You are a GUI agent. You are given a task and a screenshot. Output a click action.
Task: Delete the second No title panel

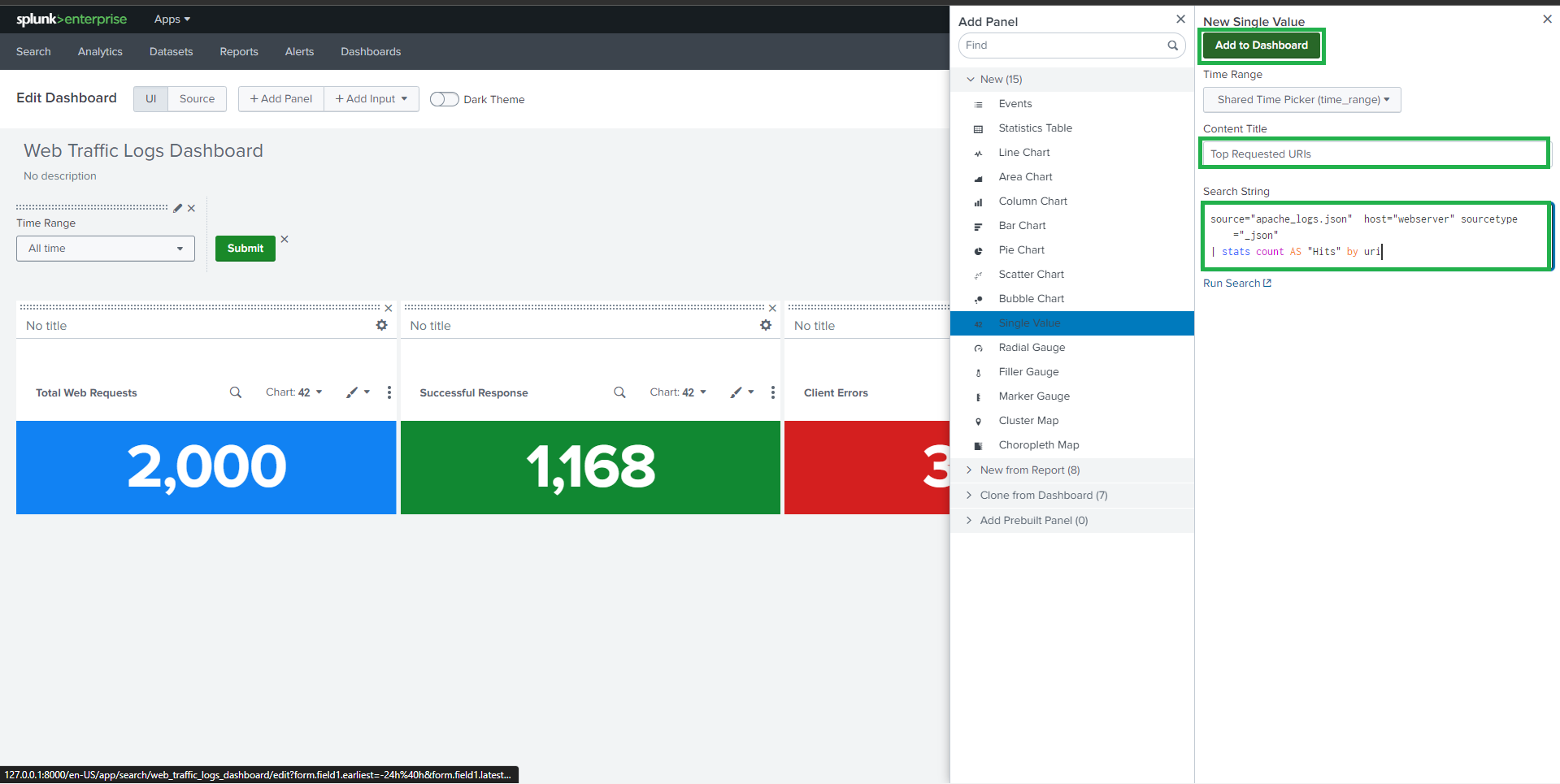point(772,308)
